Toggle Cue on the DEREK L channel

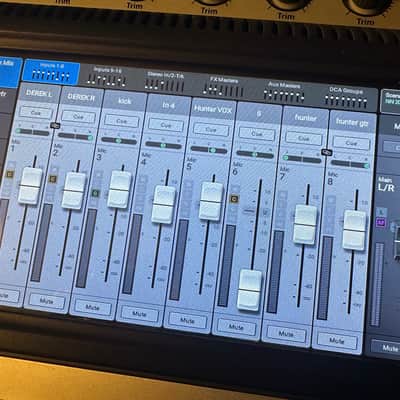coord(36,112)
